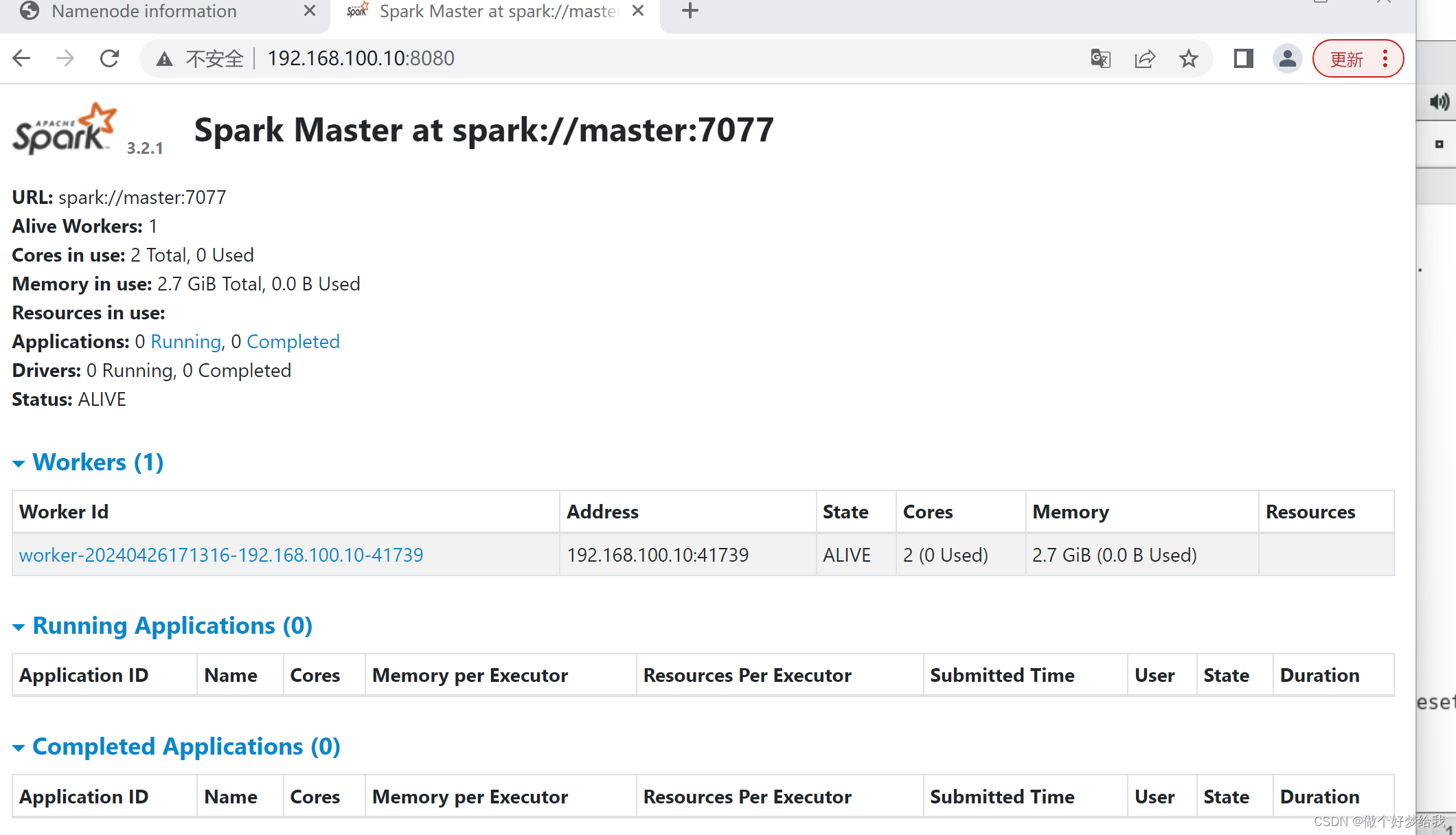This screenshot has height=835, width=1456.
Task: Click the browser forward arrow
Action: coord(65,58)
